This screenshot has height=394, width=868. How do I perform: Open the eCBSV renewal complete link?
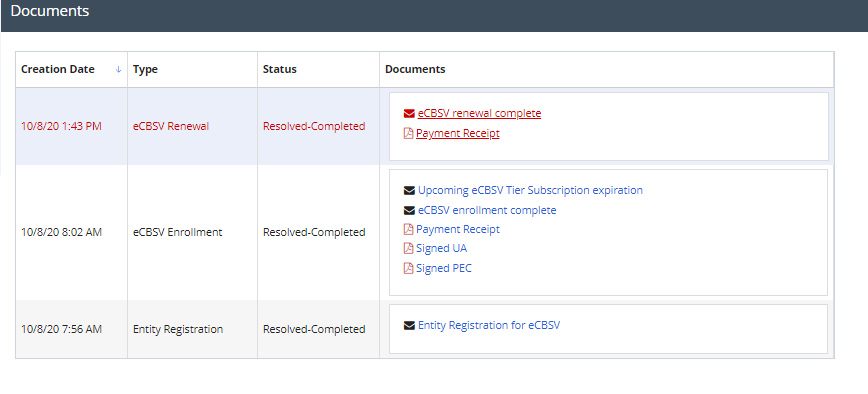coord(479,113)
